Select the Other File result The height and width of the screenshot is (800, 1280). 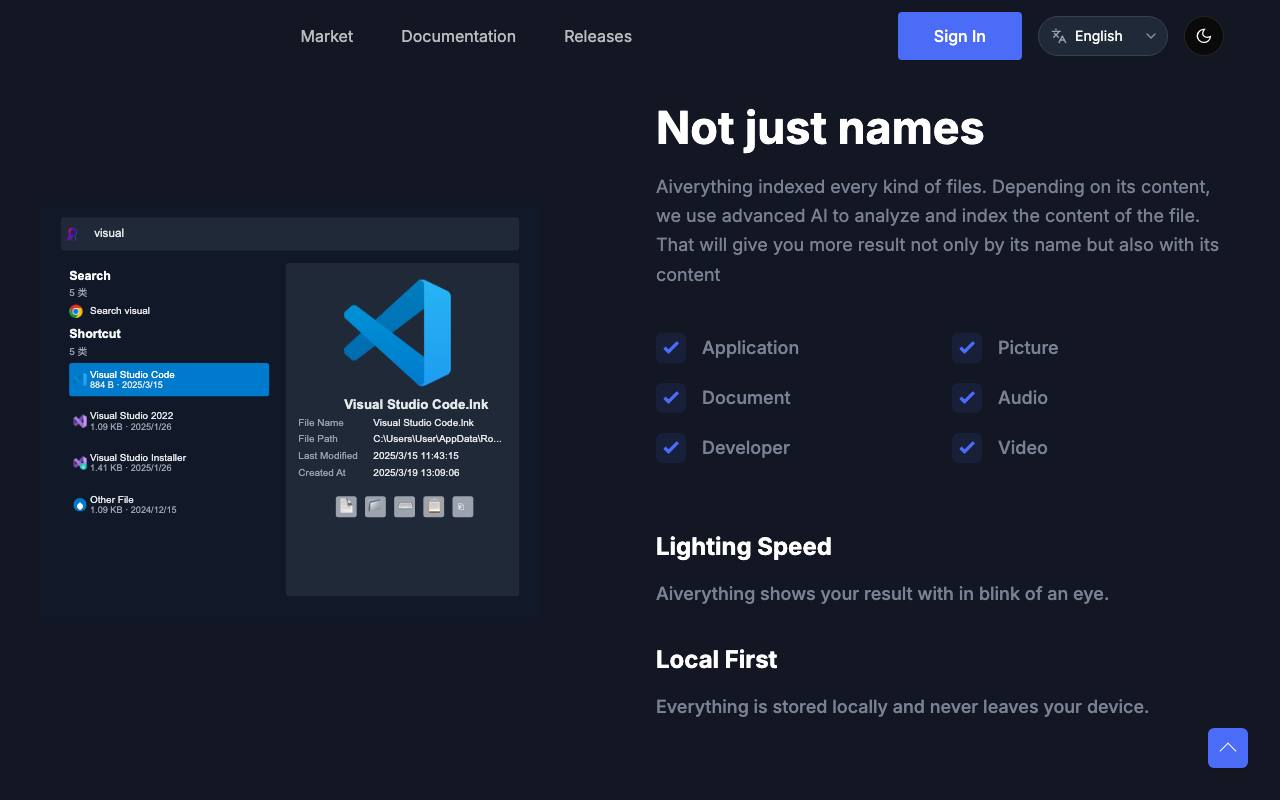pos(169,505)
